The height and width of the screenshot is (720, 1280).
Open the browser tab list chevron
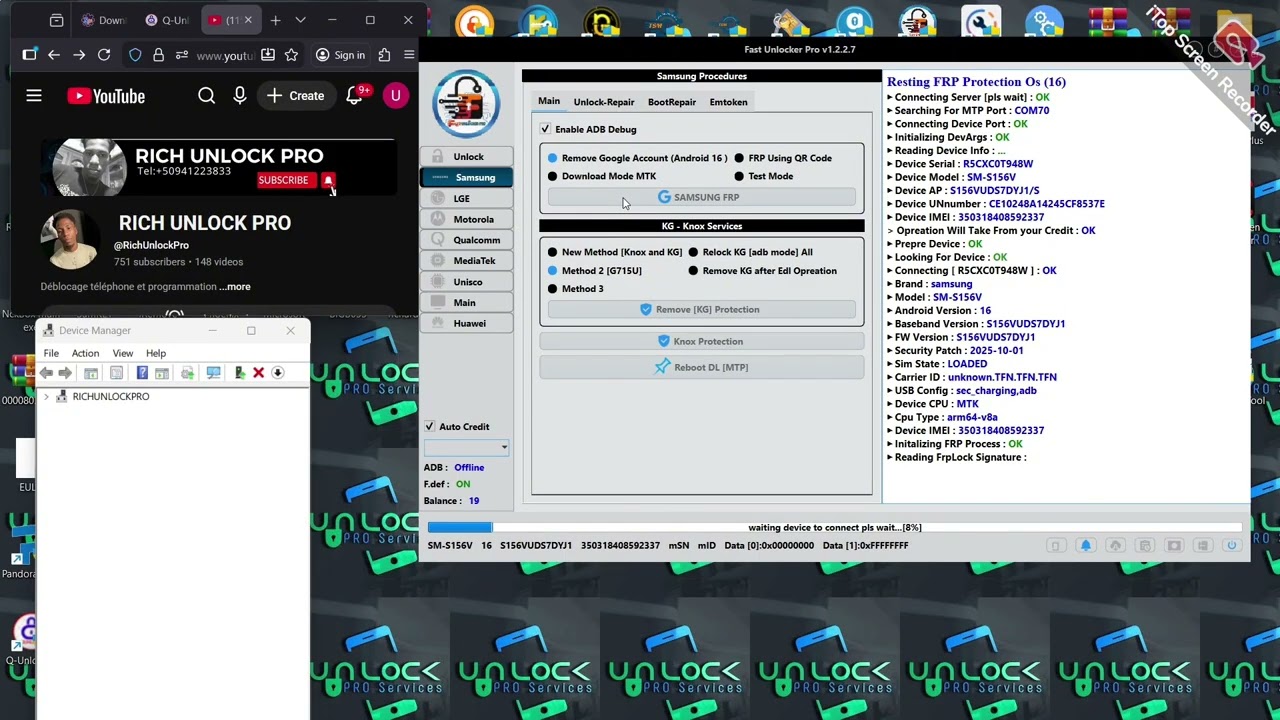click(300, 20)
